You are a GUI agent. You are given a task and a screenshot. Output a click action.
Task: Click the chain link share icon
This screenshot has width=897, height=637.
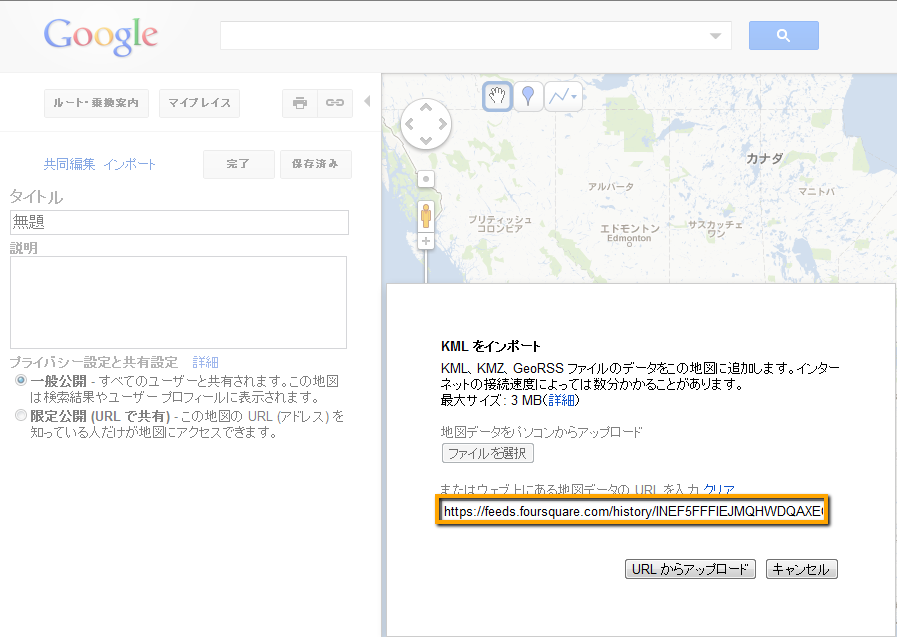[x=335, y=103]
